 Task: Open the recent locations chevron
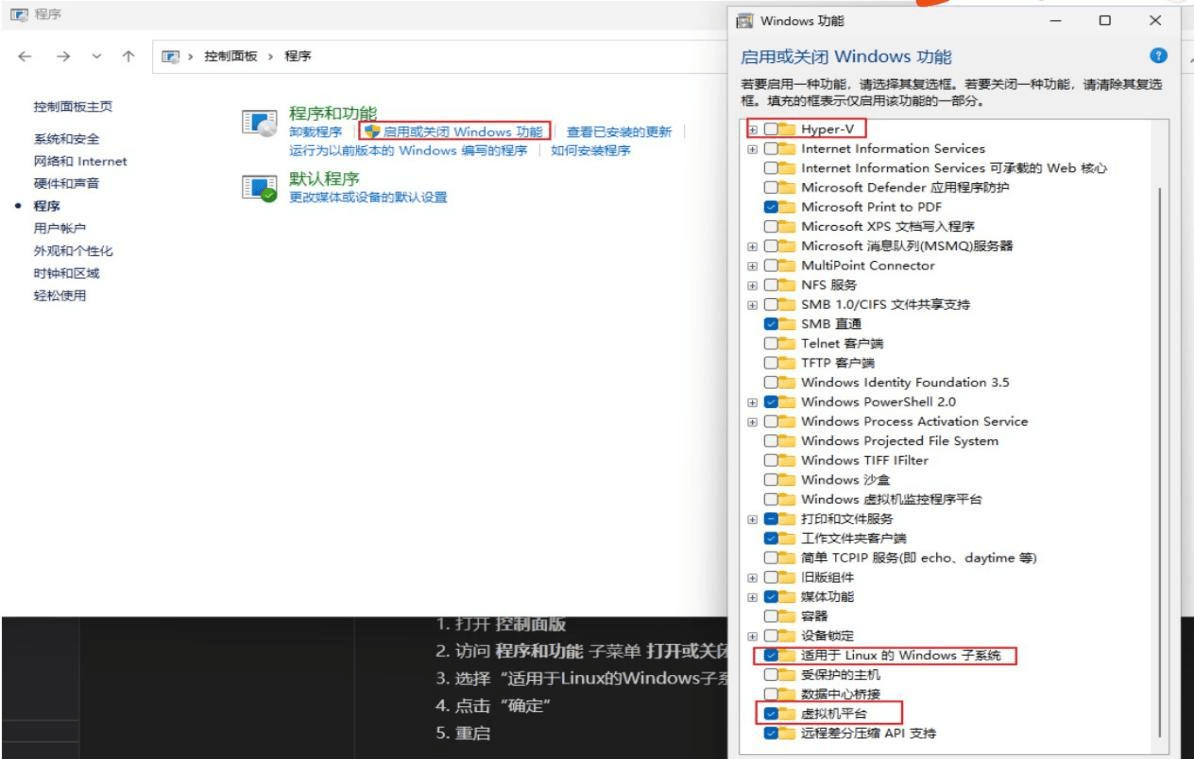coord(97,56)
